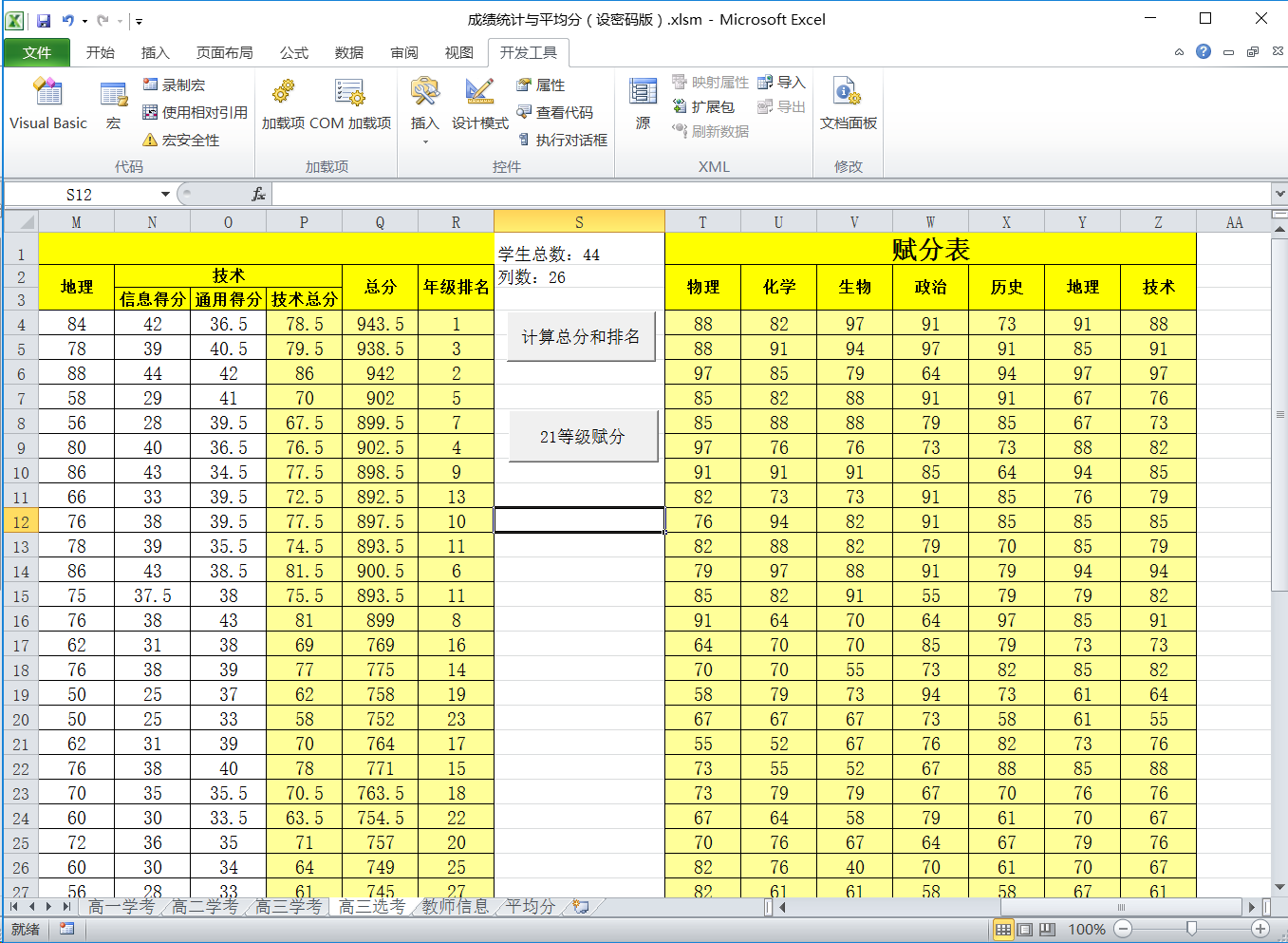Click the macro recording status bar icon
This screenshot has height=943, width=1288.
[x=66, y=929]
